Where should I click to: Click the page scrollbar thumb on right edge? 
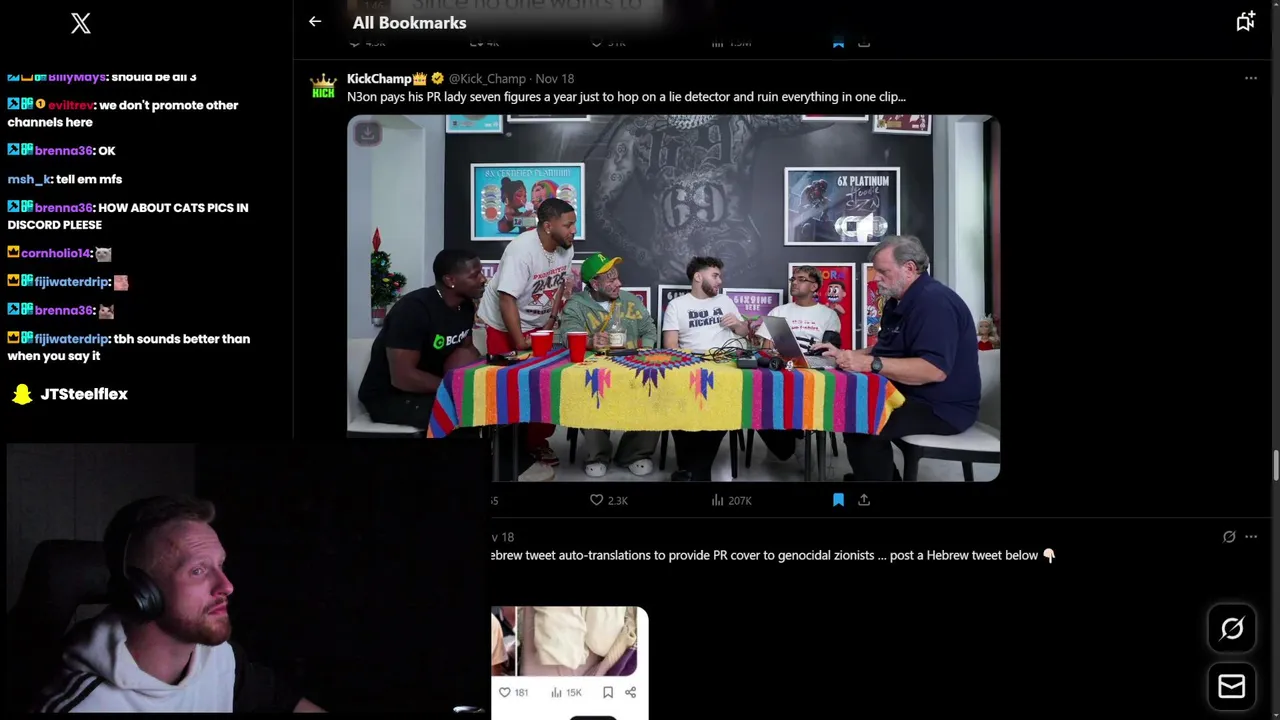click(1275, 466)
